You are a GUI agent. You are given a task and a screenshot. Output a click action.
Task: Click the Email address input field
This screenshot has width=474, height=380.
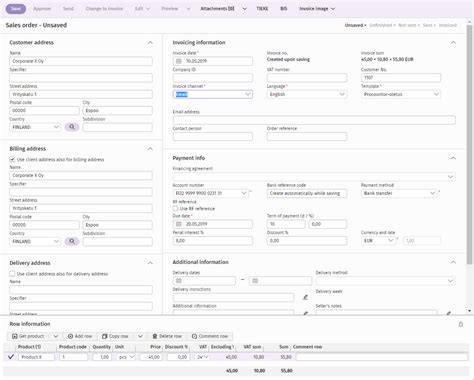[x=314, y=120]
